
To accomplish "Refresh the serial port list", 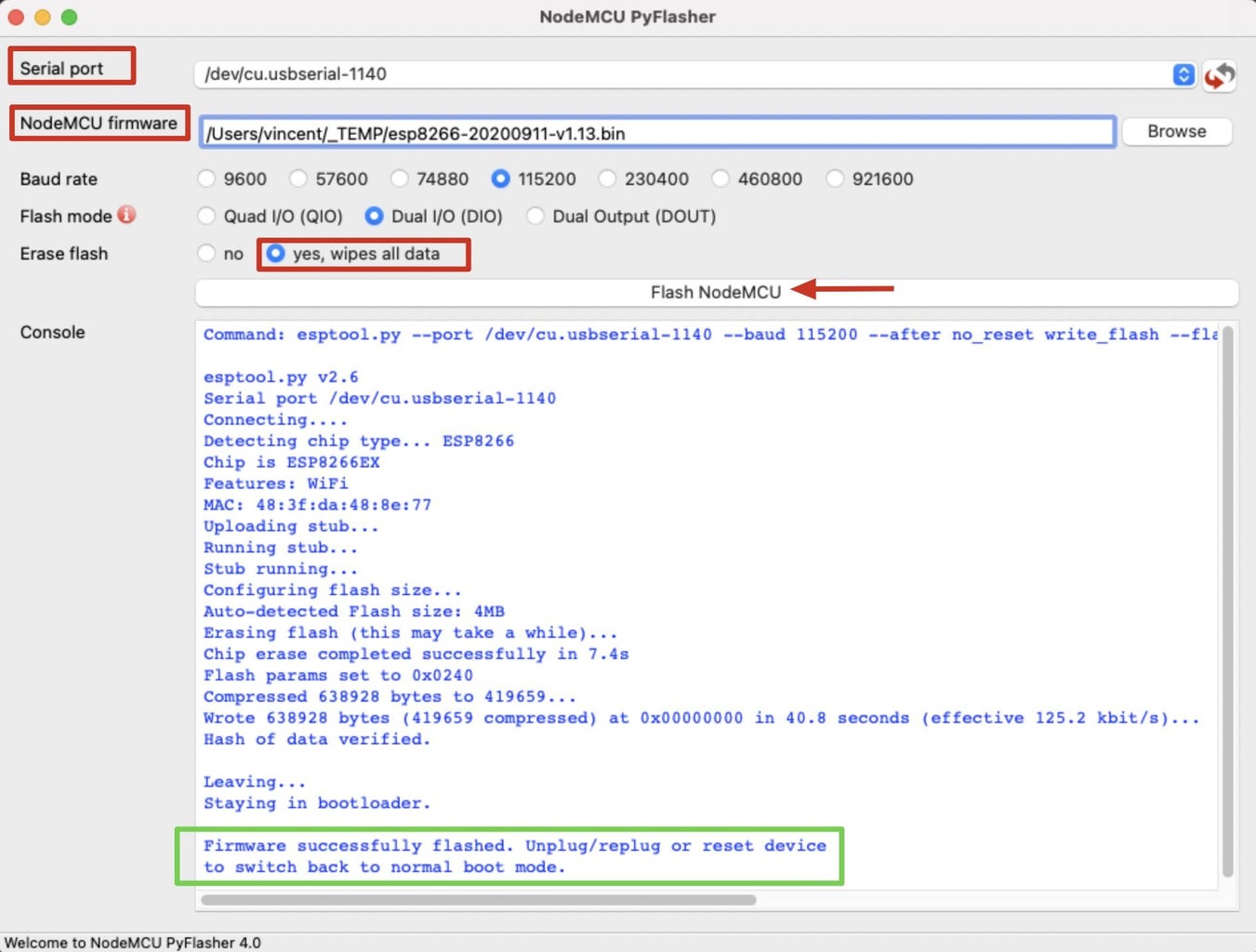I will [1219, 76].
